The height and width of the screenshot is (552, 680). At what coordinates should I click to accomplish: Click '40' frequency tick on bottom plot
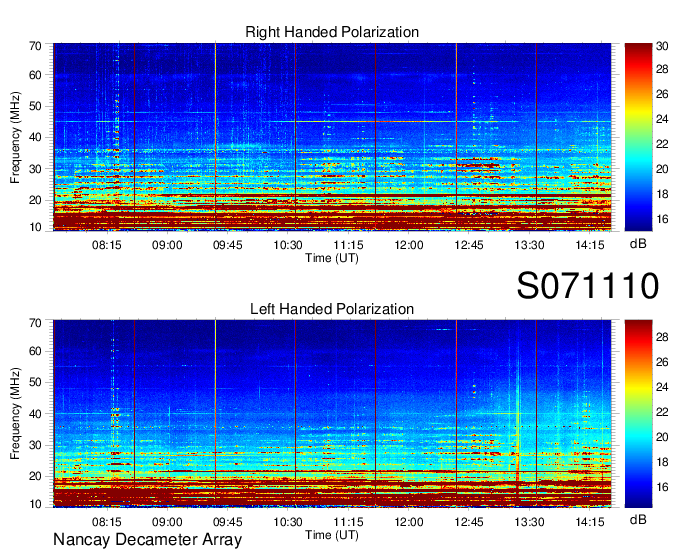(x=35, y=414)
